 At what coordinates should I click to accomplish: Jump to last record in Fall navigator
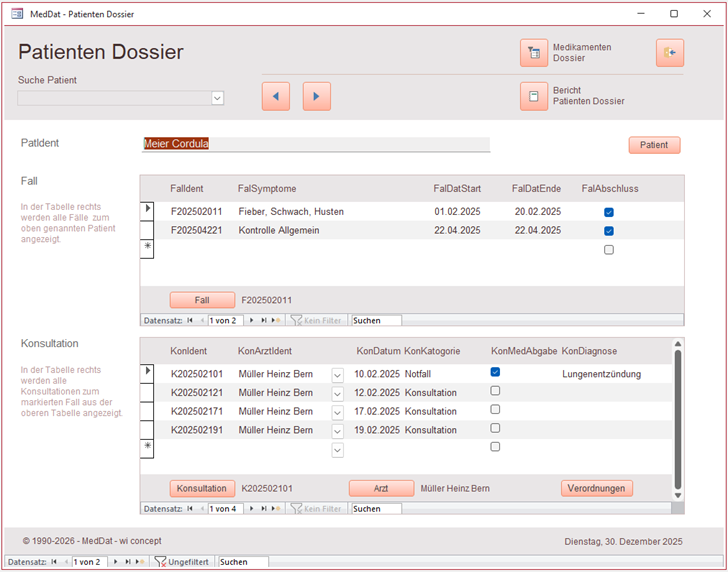pyautogui.click(x=263, y=320)
